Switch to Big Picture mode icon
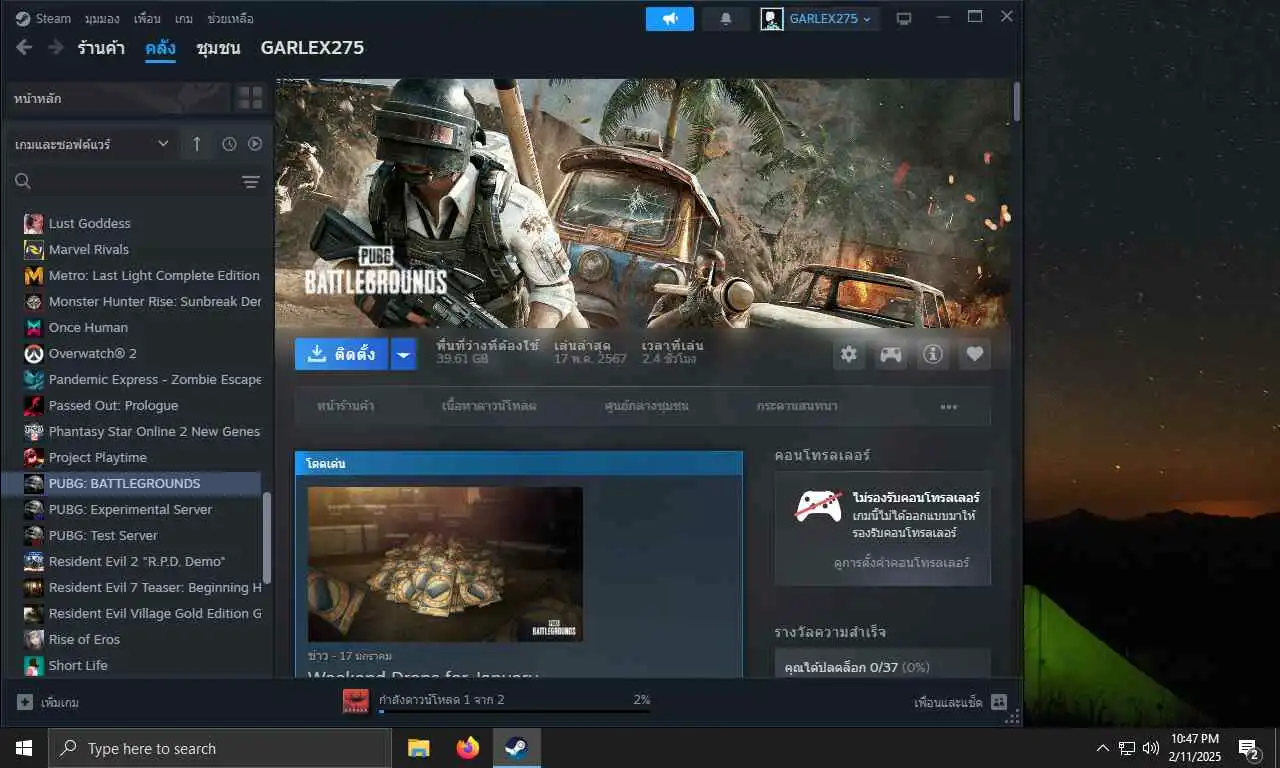The width and height of the screenshot is (1280, 768). (x=904, y=19)
